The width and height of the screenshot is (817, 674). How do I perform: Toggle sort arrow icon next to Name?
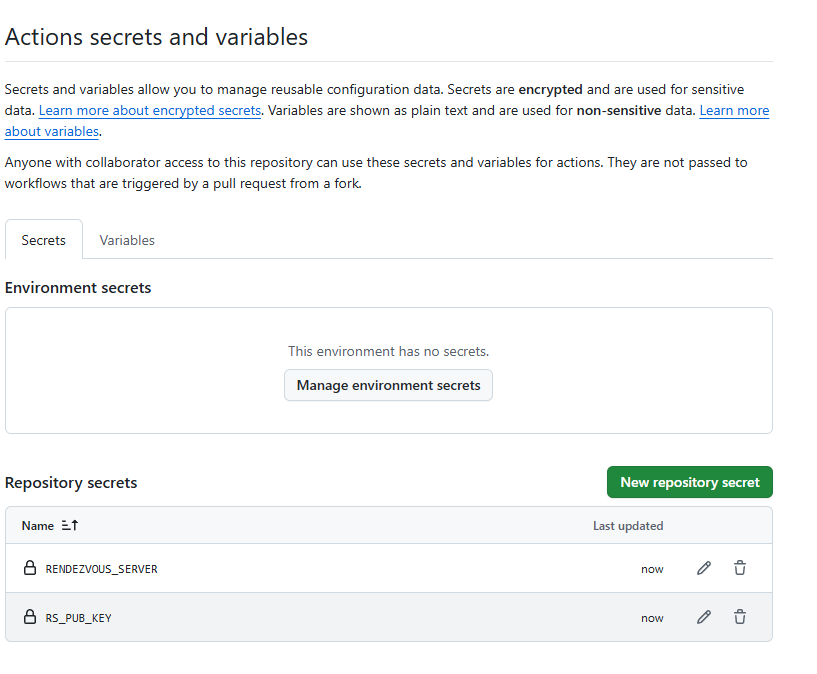70,525
